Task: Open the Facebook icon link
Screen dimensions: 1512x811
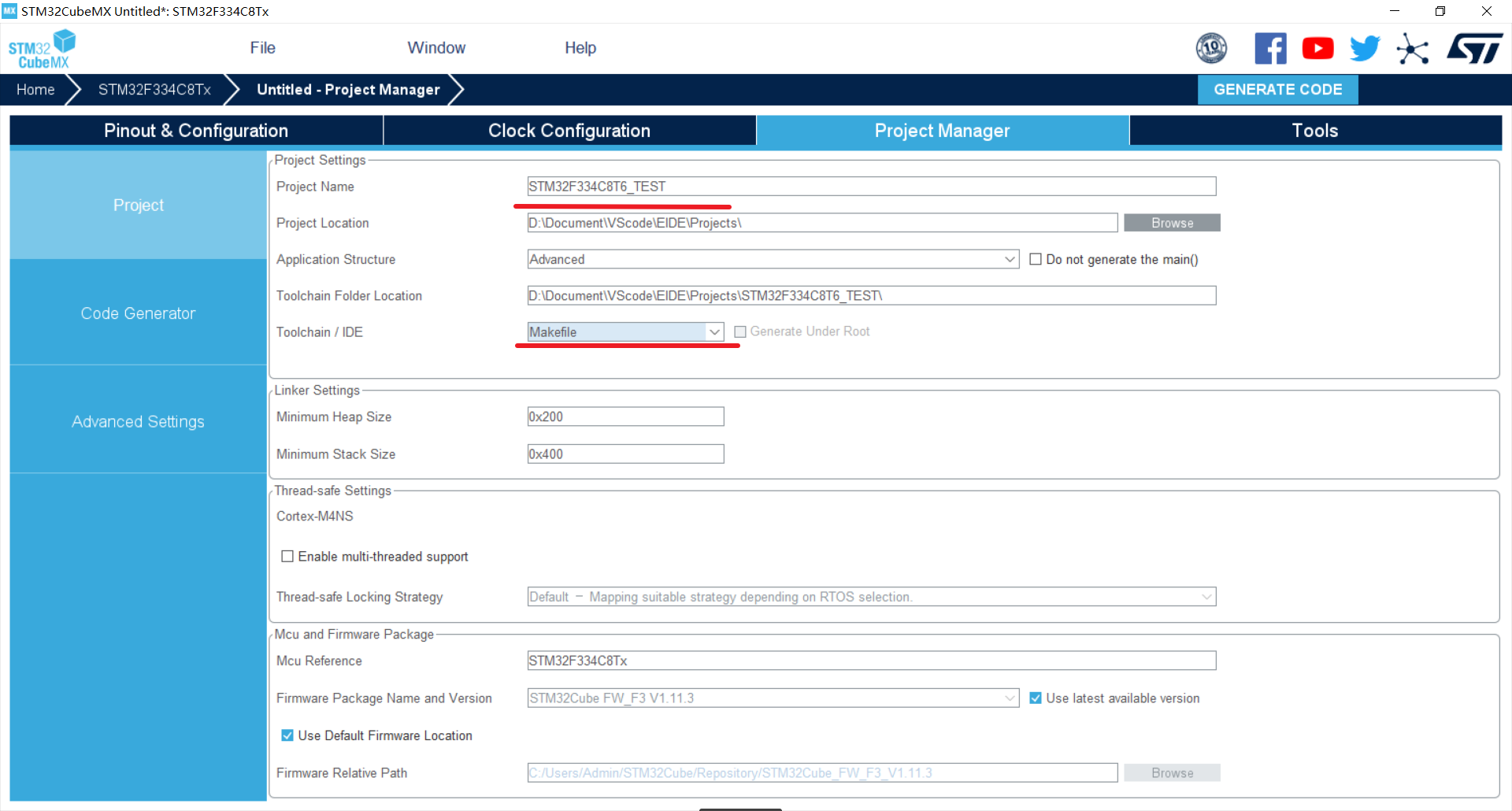Action: pyautogui.click(x=1270, y=48)
